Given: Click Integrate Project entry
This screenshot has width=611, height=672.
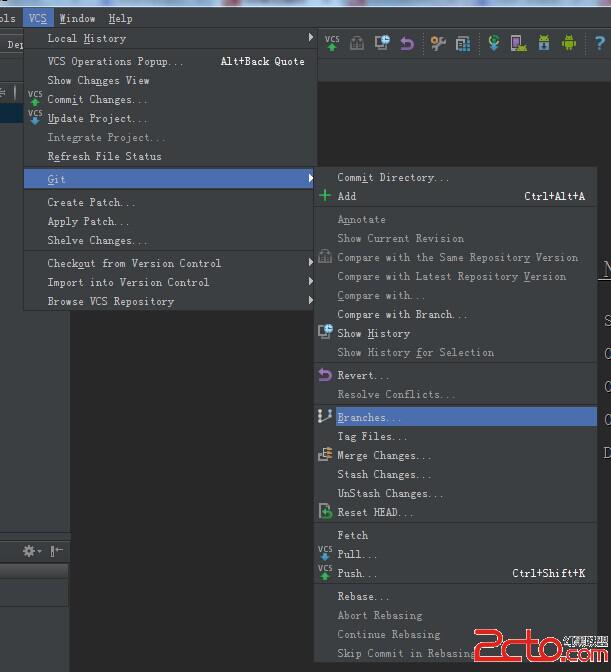Looking at the screenshot, I should [x=170, y=138].
